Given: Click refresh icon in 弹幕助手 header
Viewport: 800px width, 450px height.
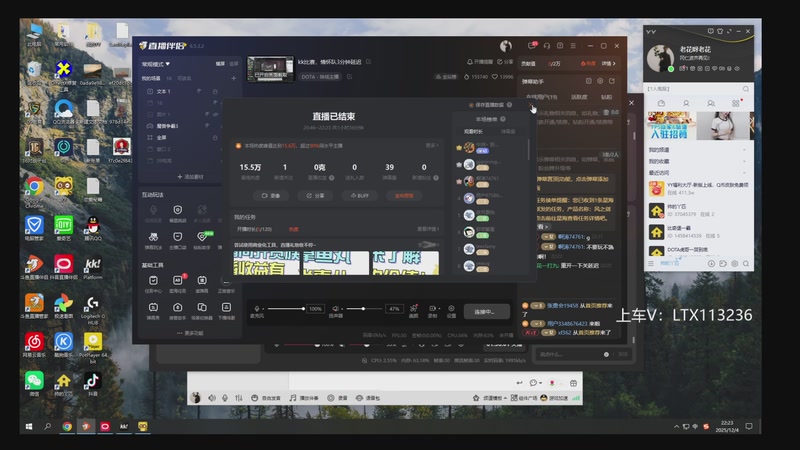Looking at the screenshot, I should [x=612, y=81].
